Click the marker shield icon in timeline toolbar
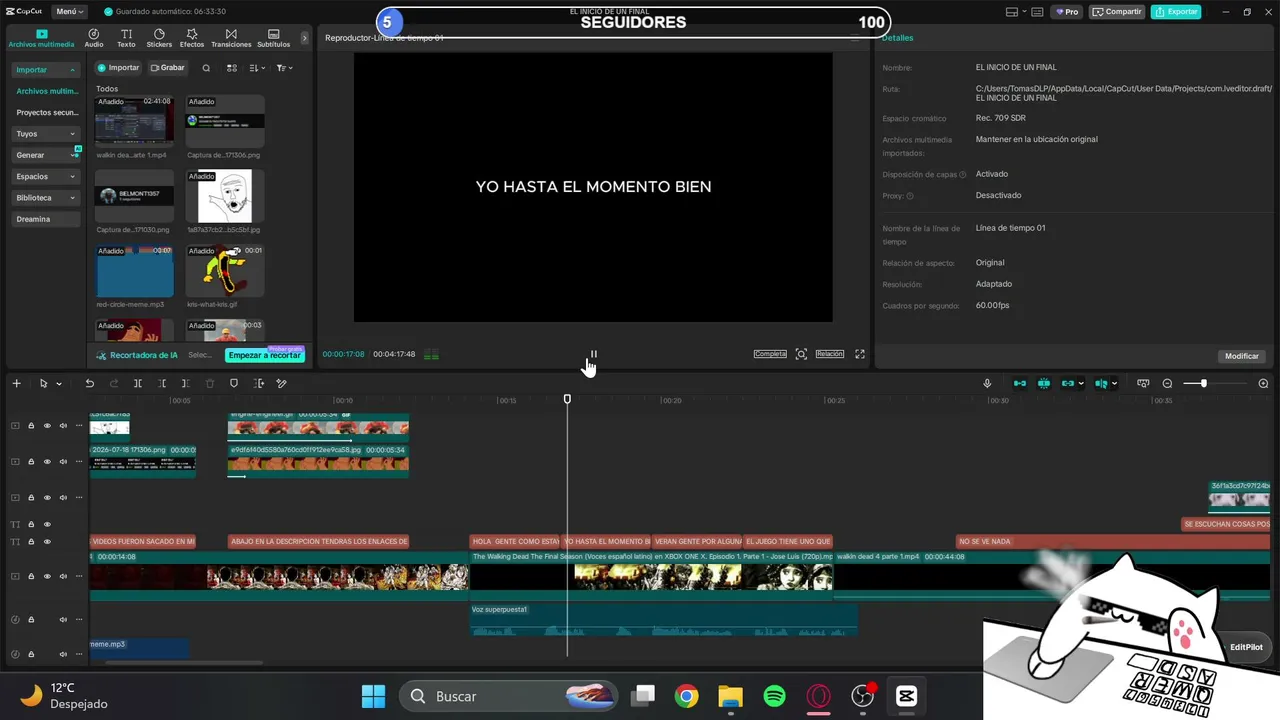The height and width of the screenshot is (720, 1280). [x=234, y=383]
